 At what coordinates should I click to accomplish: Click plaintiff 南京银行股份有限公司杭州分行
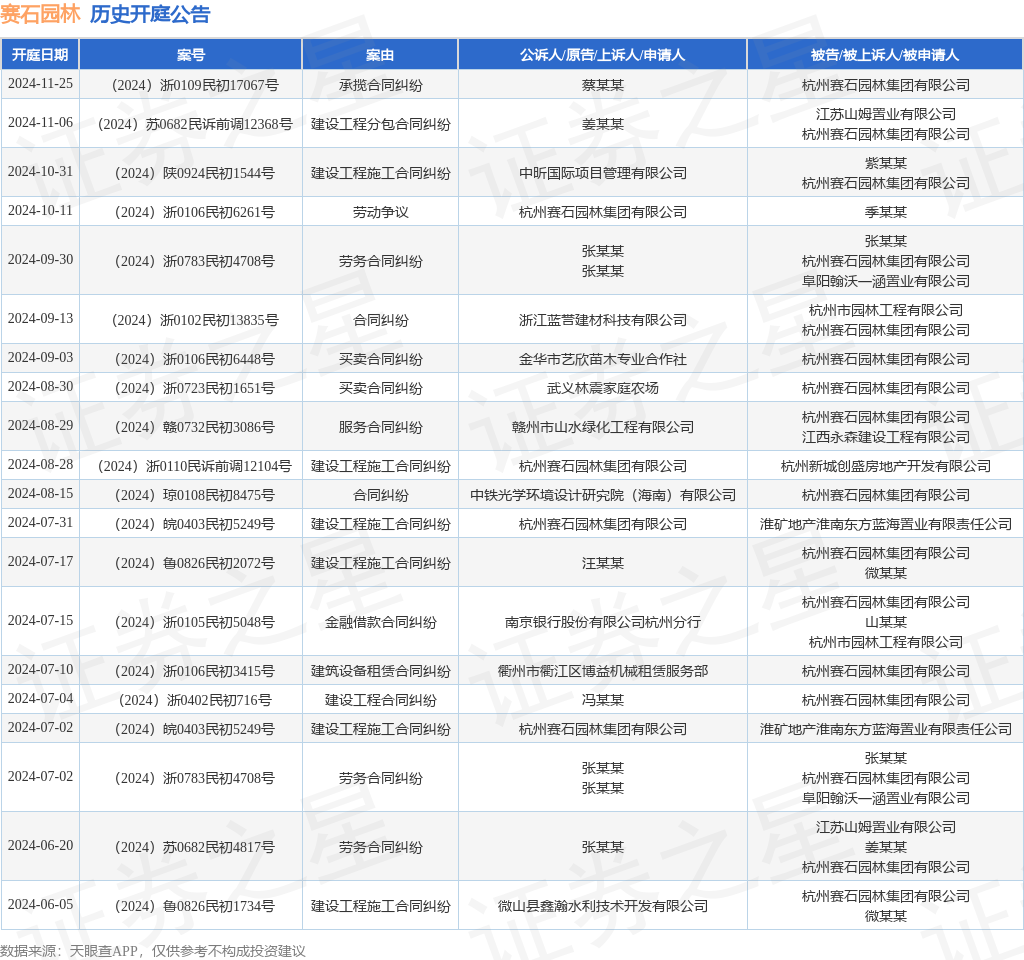pyautogui.click(x=603, y=622)
